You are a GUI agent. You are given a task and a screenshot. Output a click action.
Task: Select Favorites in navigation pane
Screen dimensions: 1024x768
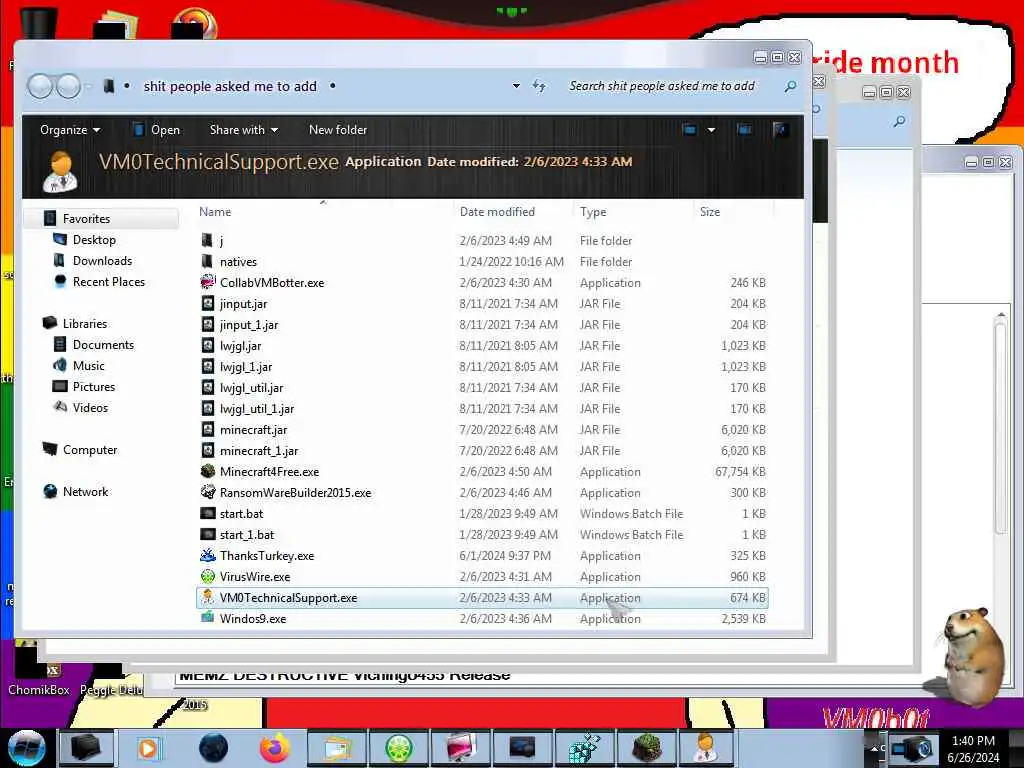tap(86, 219)
